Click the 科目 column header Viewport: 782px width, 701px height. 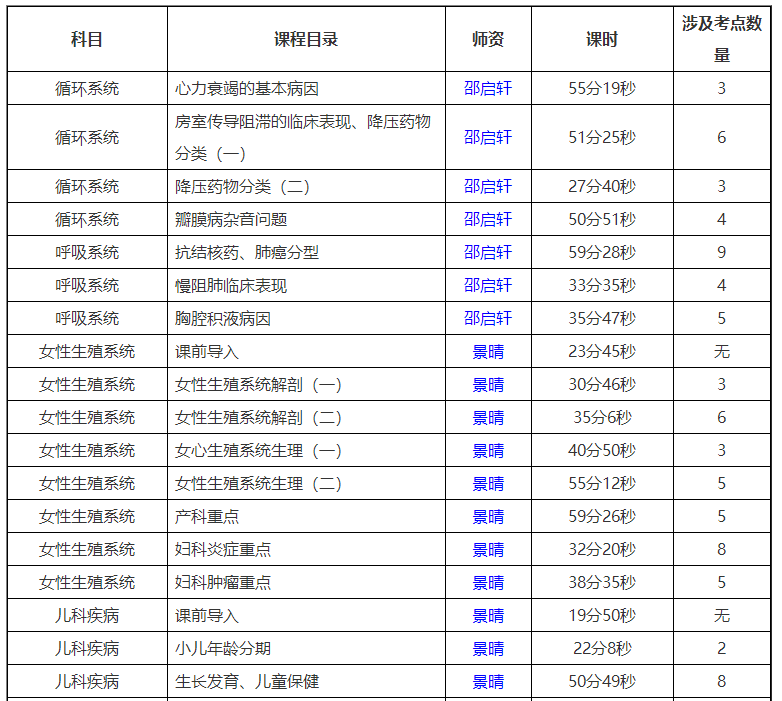(x=87, y=40)
